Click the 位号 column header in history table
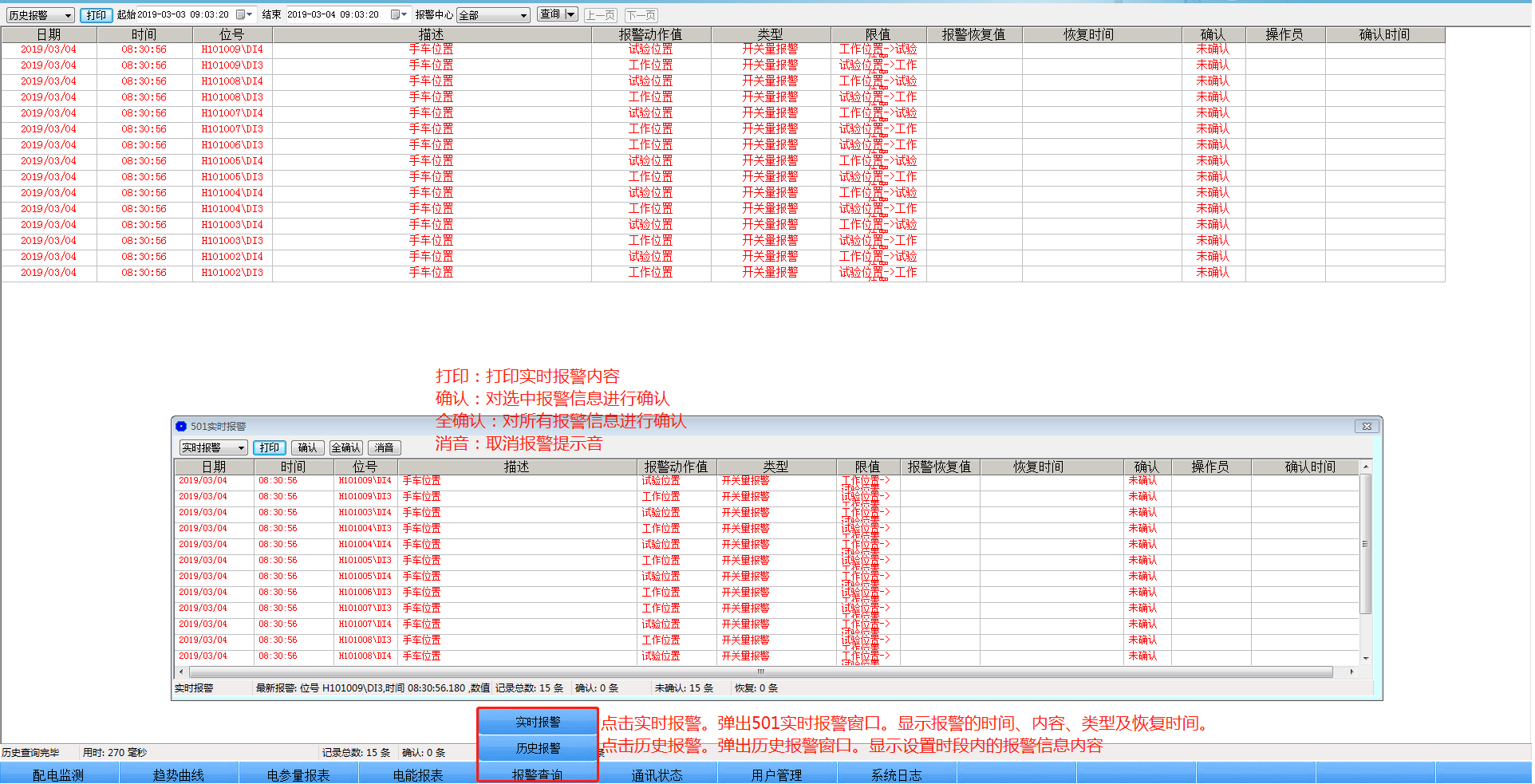 [232, 34]
